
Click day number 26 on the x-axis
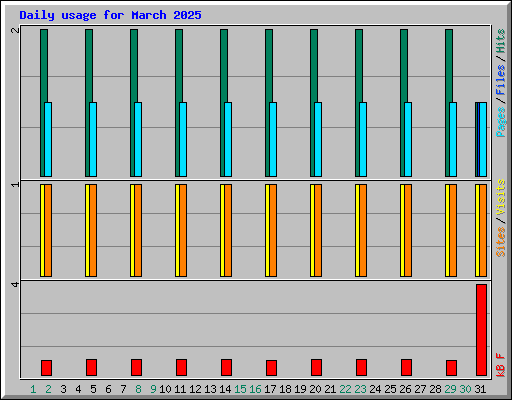point(405,389)
